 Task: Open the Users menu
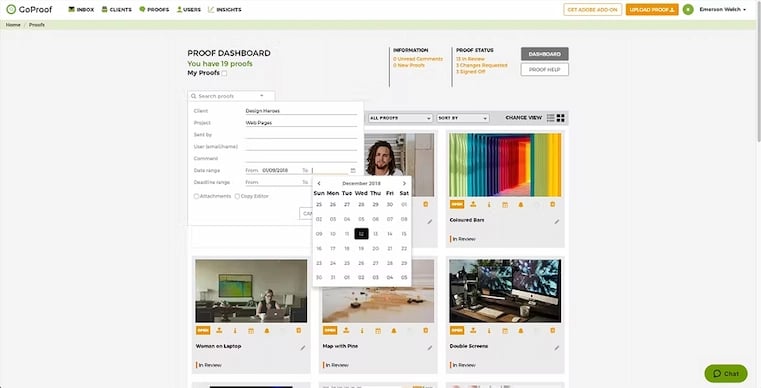[189, 9]
